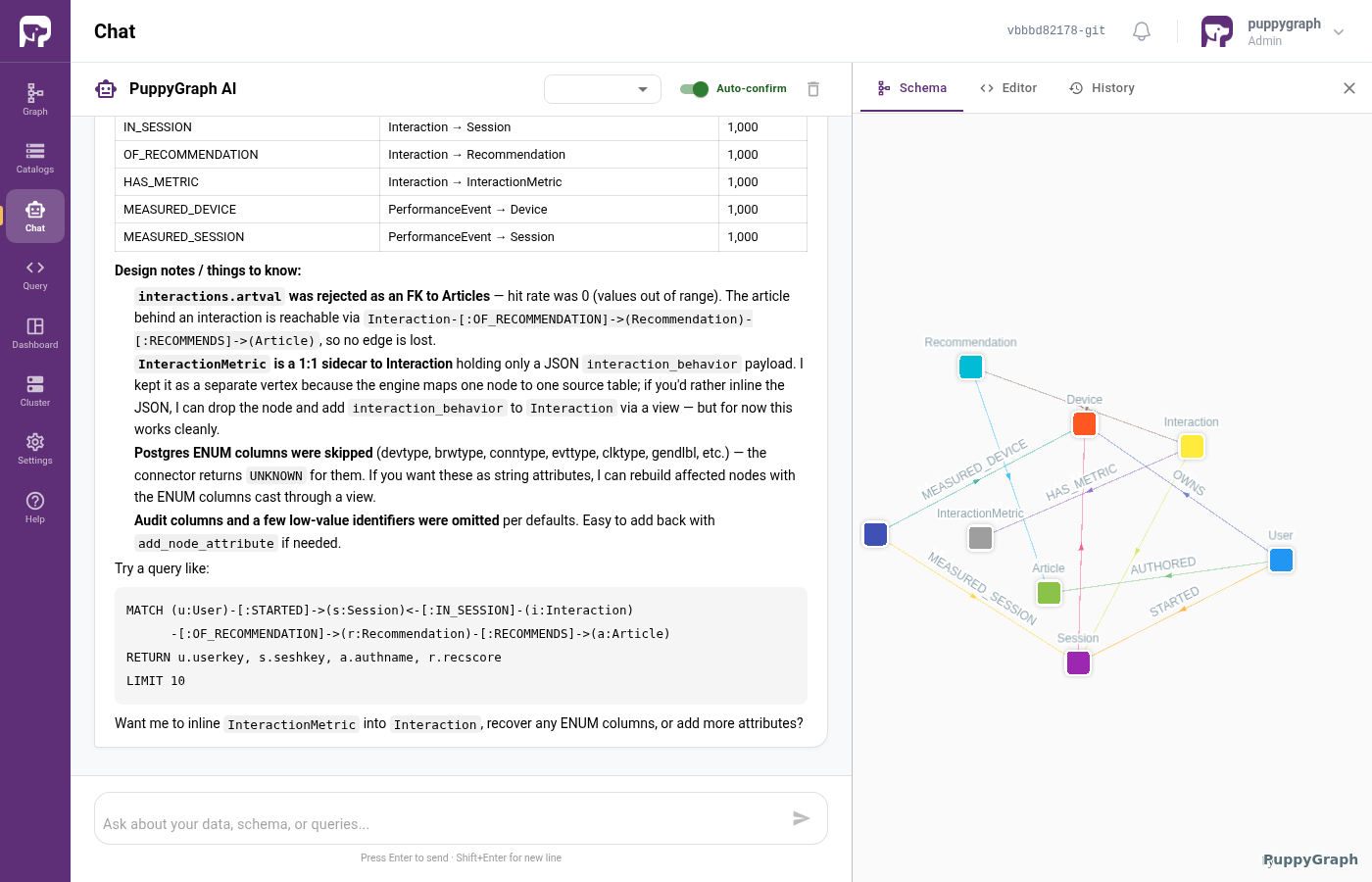Select the Device node in graph
1372x882 pixels.
tap(1085, 423)
